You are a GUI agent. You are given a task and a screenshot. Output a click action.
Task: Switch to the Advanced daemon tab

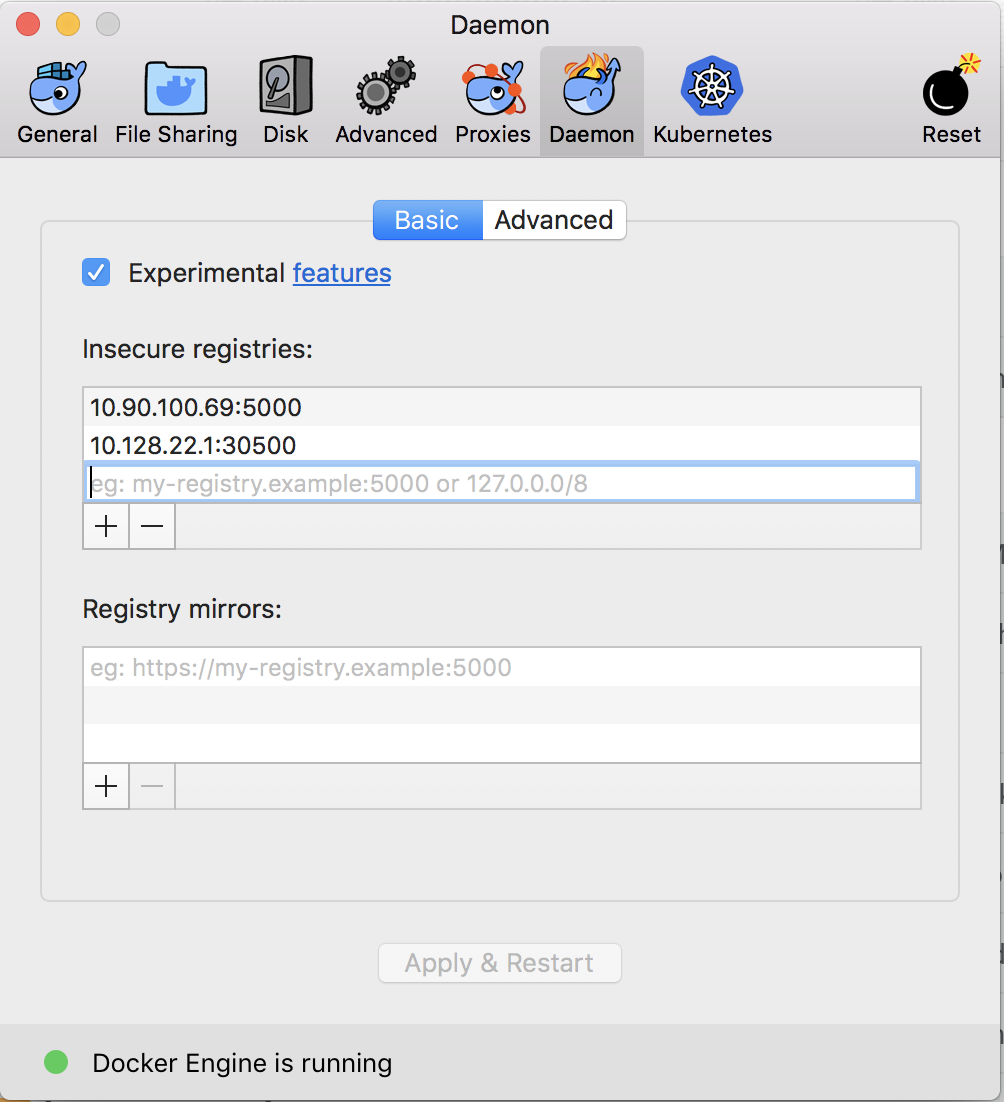(x=554, y=220)
